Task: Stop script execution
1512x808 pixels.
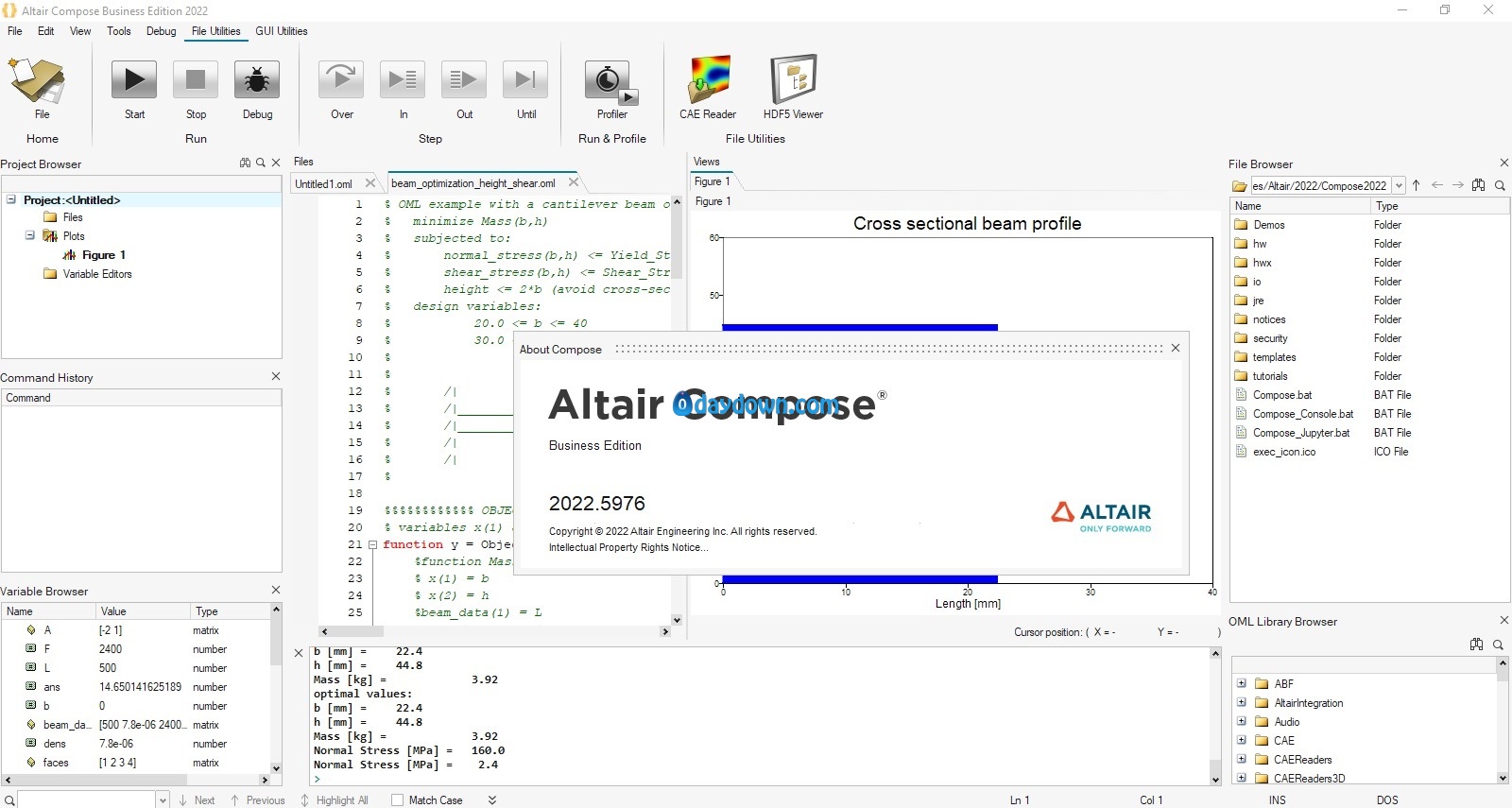Action: pos(196,79)
